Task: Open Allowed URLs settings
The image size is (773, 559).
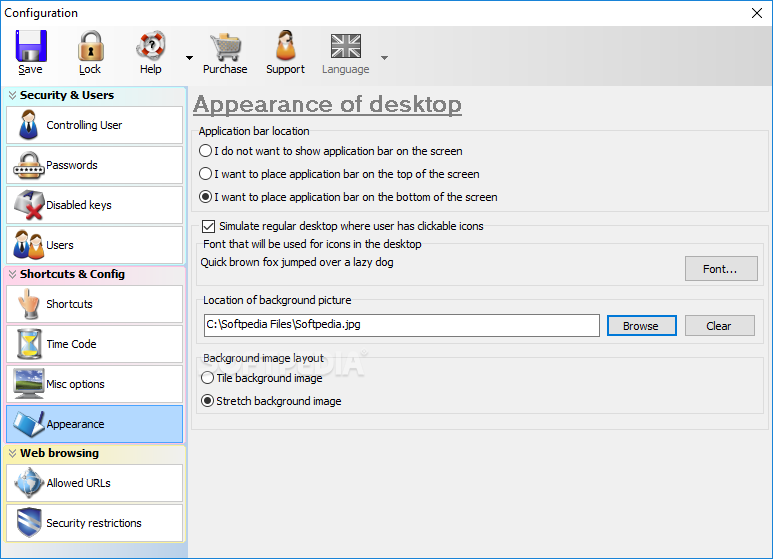Action: pyautogui.click(x=95, y=483)
